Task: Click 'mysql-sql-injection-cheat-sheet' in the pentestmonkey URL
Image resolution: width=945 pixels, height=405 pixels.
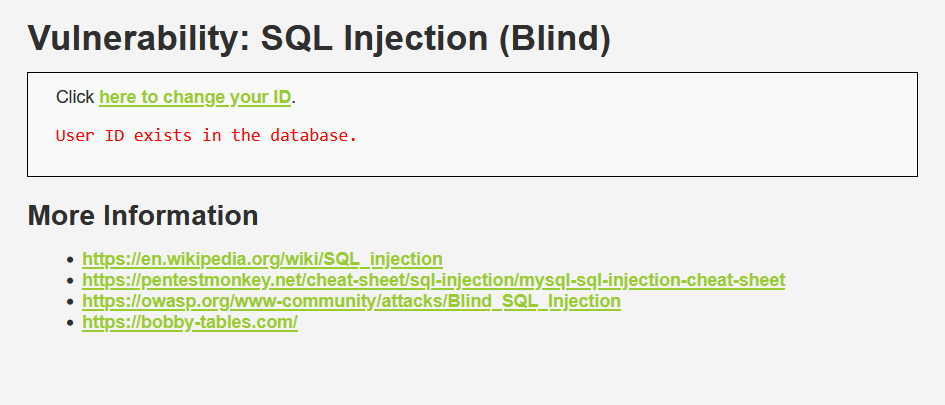Action: click(x=652, y=280)
